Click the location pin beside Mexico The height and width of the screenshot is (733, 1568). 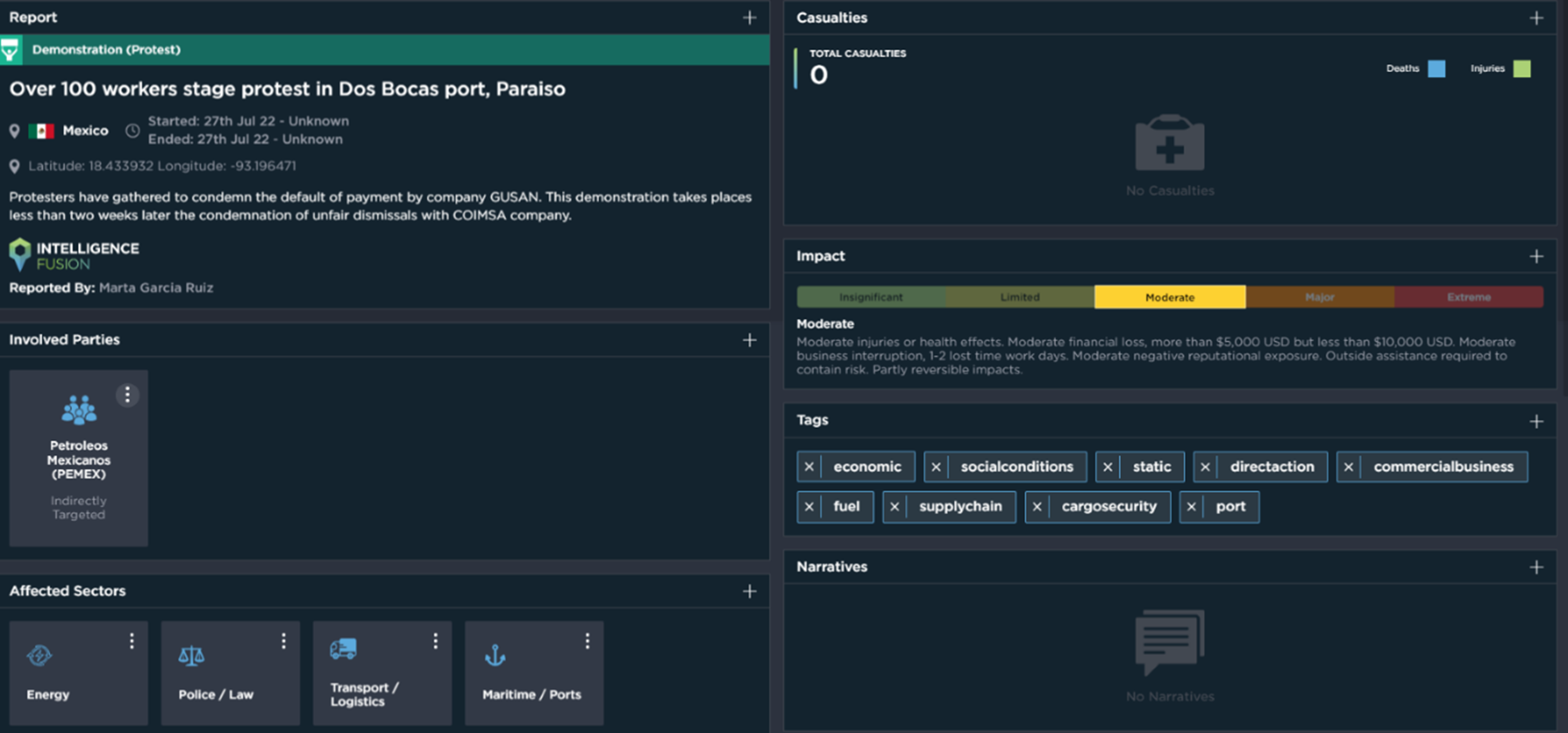(x=14, y=131)
